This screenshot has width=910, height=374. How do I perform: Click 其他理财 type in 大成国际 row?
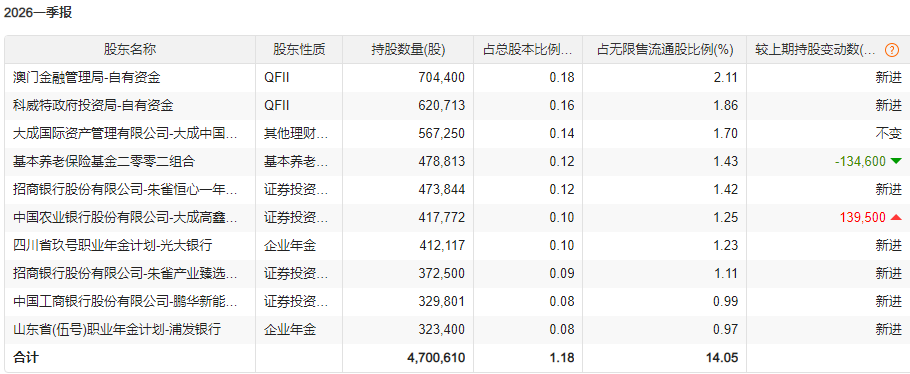(x=296, y=134)
